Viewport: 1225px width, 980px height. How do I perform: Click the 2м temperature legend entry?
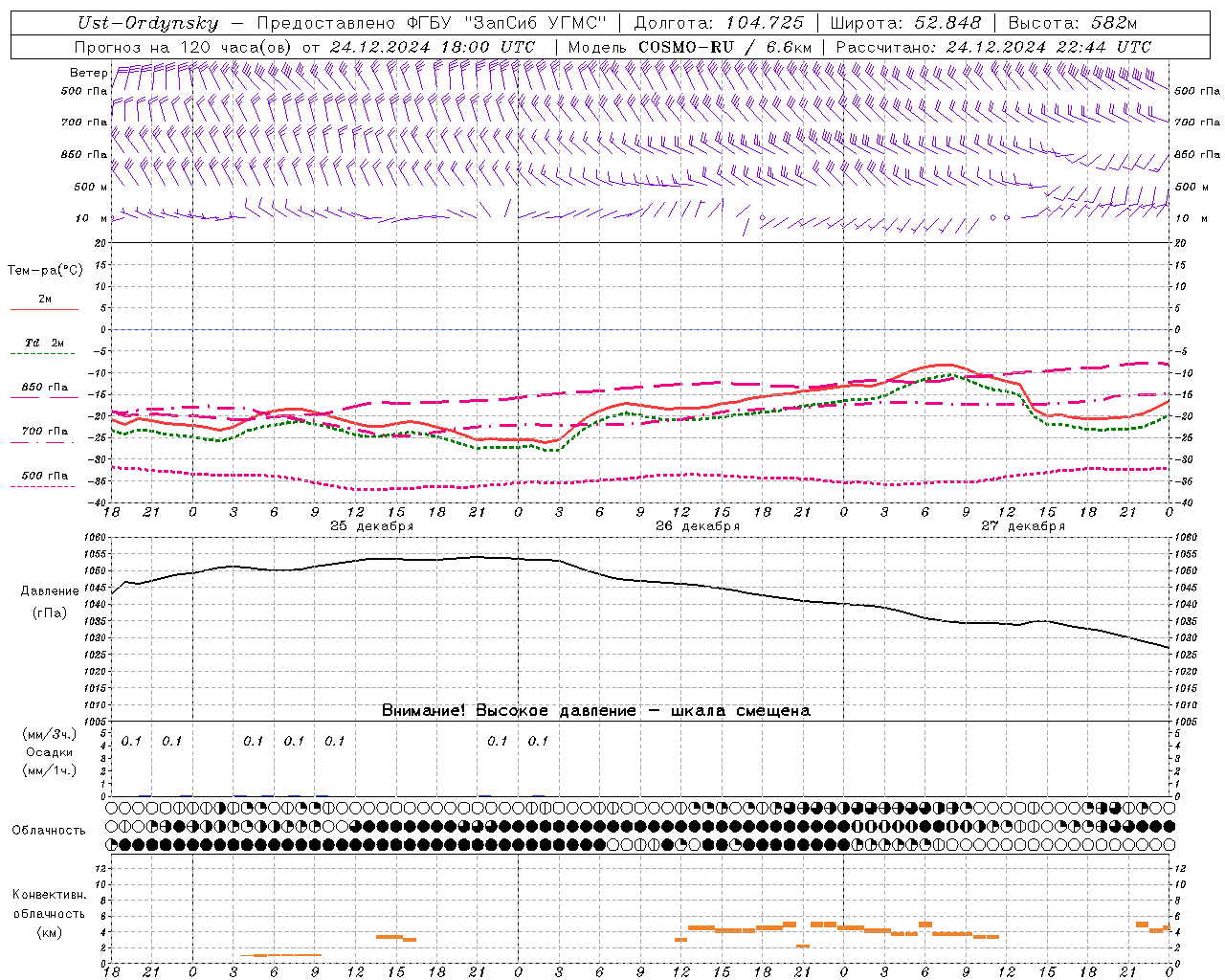click(x=45, y=299)
